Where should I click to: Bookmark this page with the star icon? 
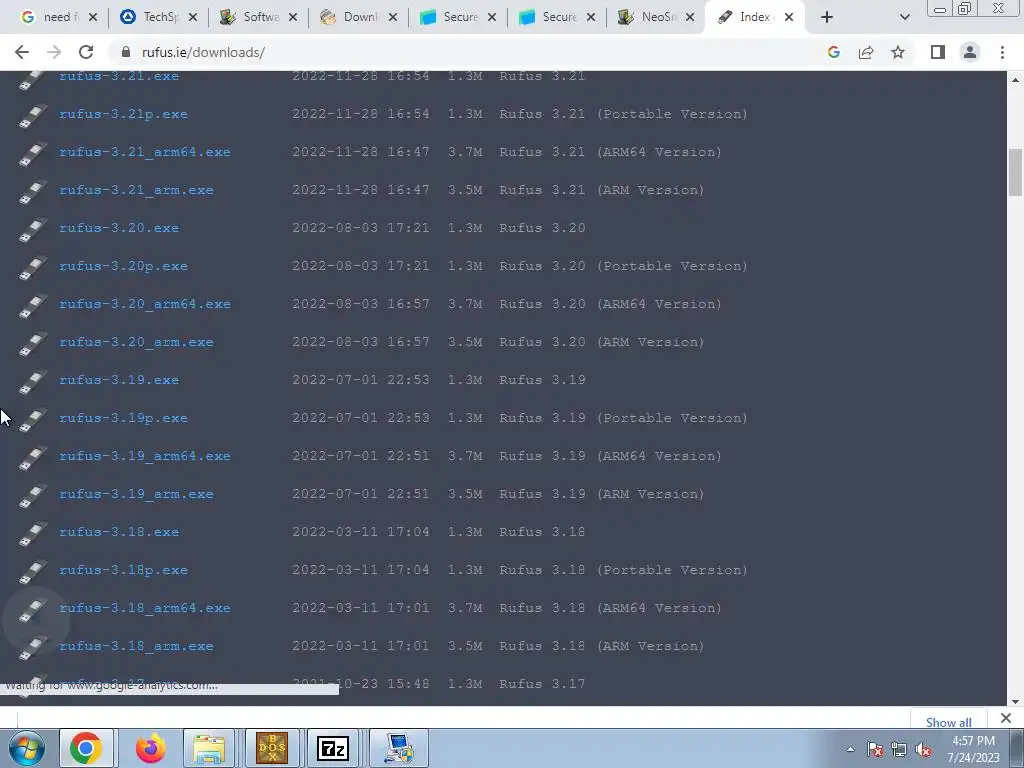(898, 52)
